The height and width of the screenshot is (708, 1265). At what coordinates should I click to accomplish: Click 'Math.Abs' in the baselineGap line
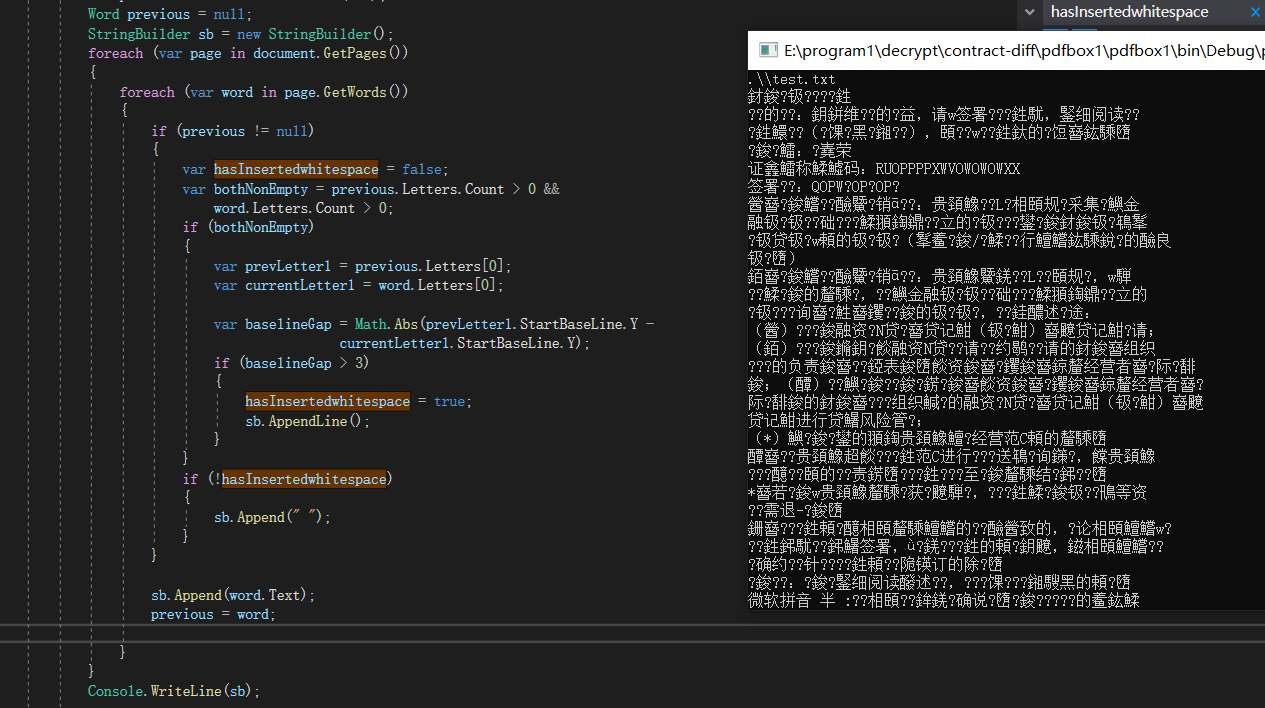pos(386,324)
